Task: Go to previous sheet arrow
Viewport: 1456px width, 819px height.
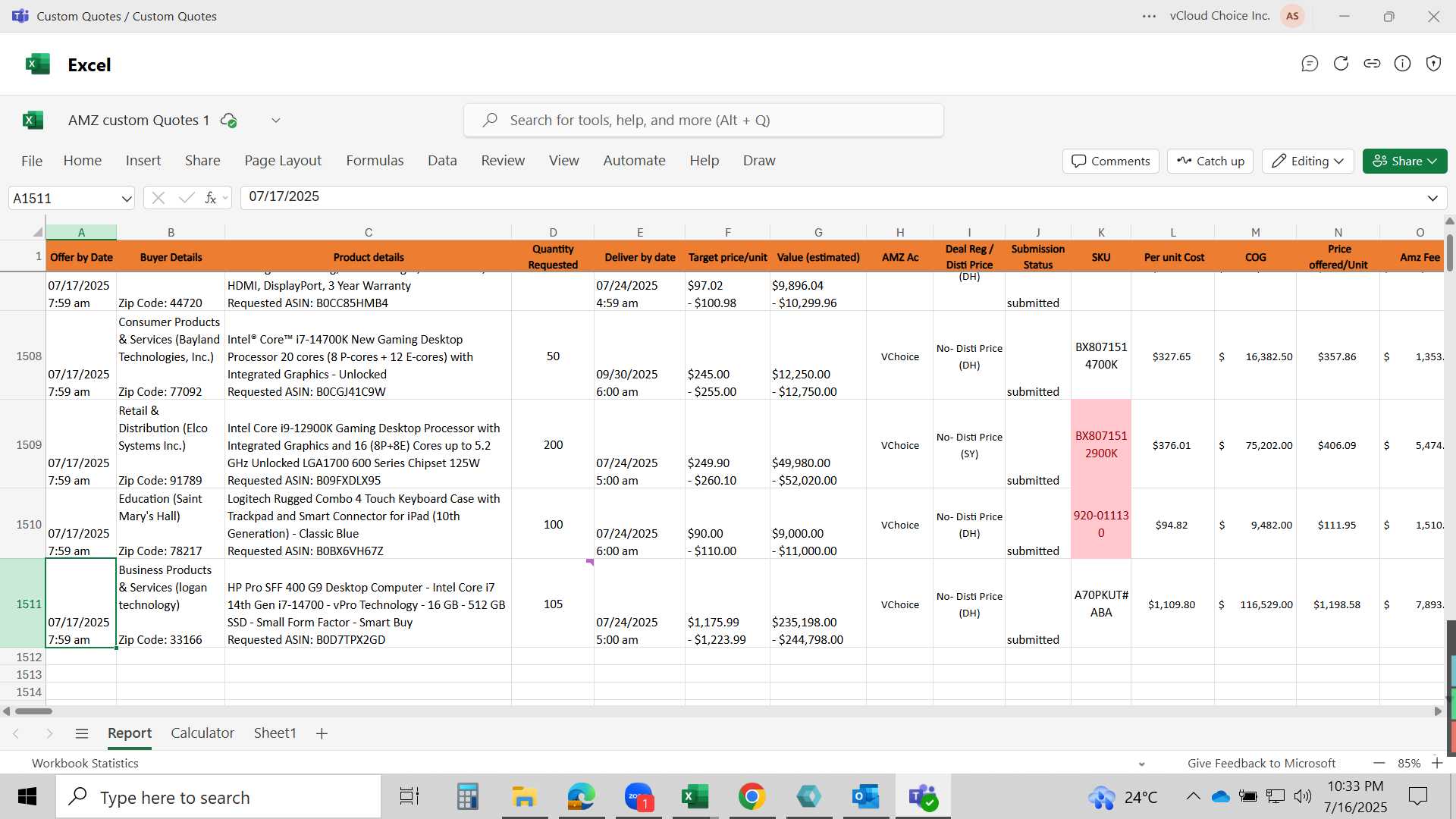Action: point(16,733)
